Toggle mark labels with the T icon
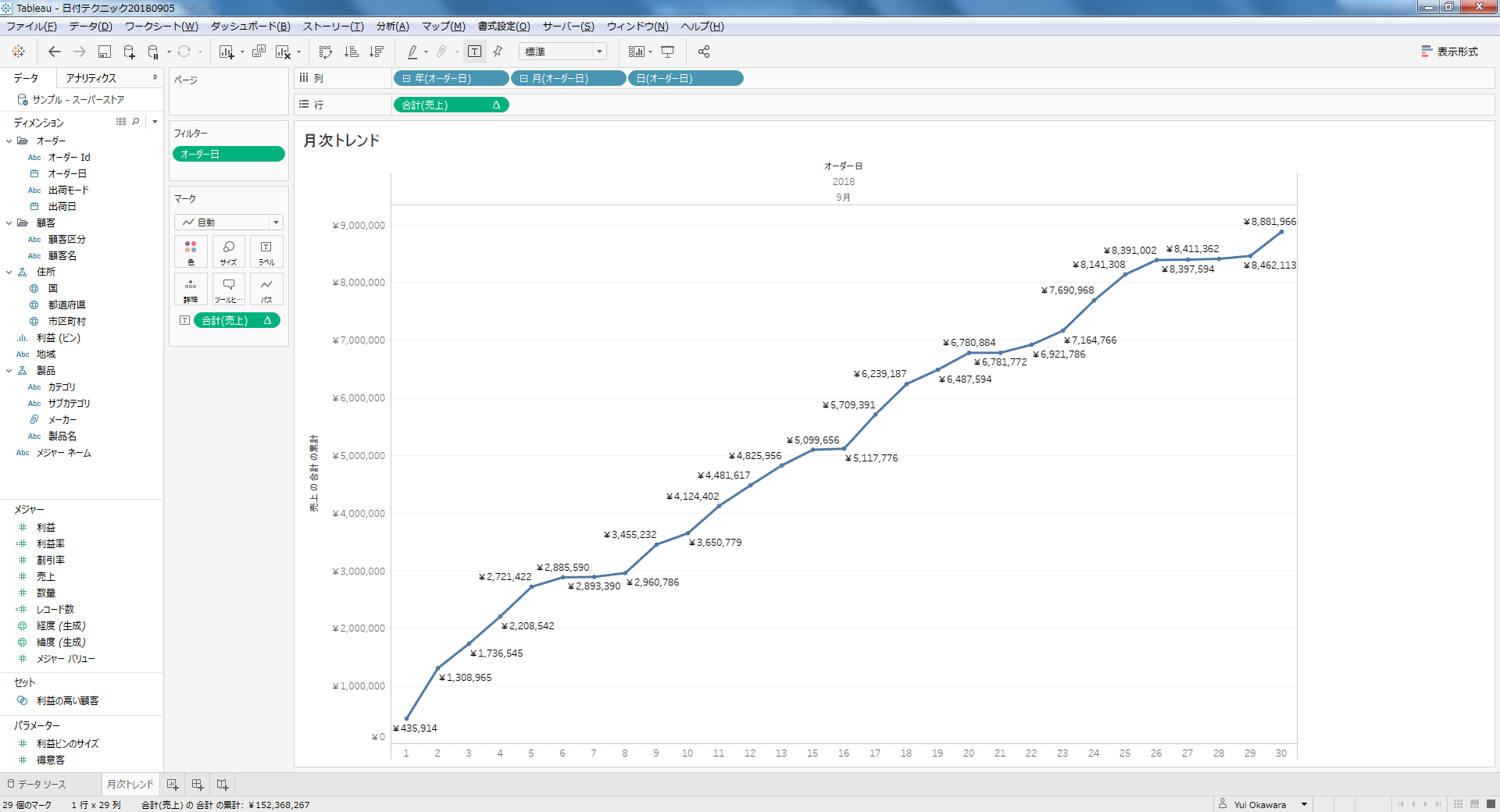1500x812 pixels. click(x=474, y=52)
